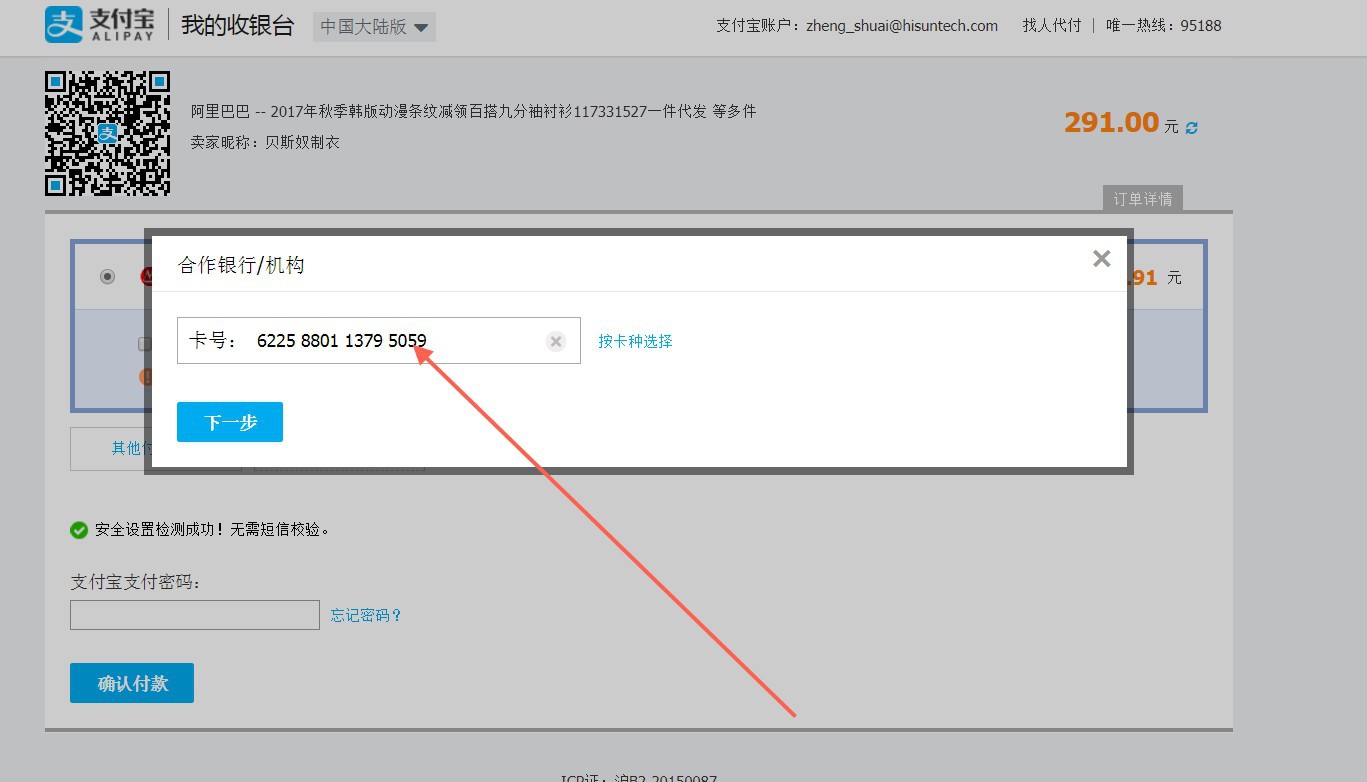Screen dimensions: 1367x782
Task: Focus the 支付宝支付密码 password field
Action: pyautogui.click(x=195, y=615)
